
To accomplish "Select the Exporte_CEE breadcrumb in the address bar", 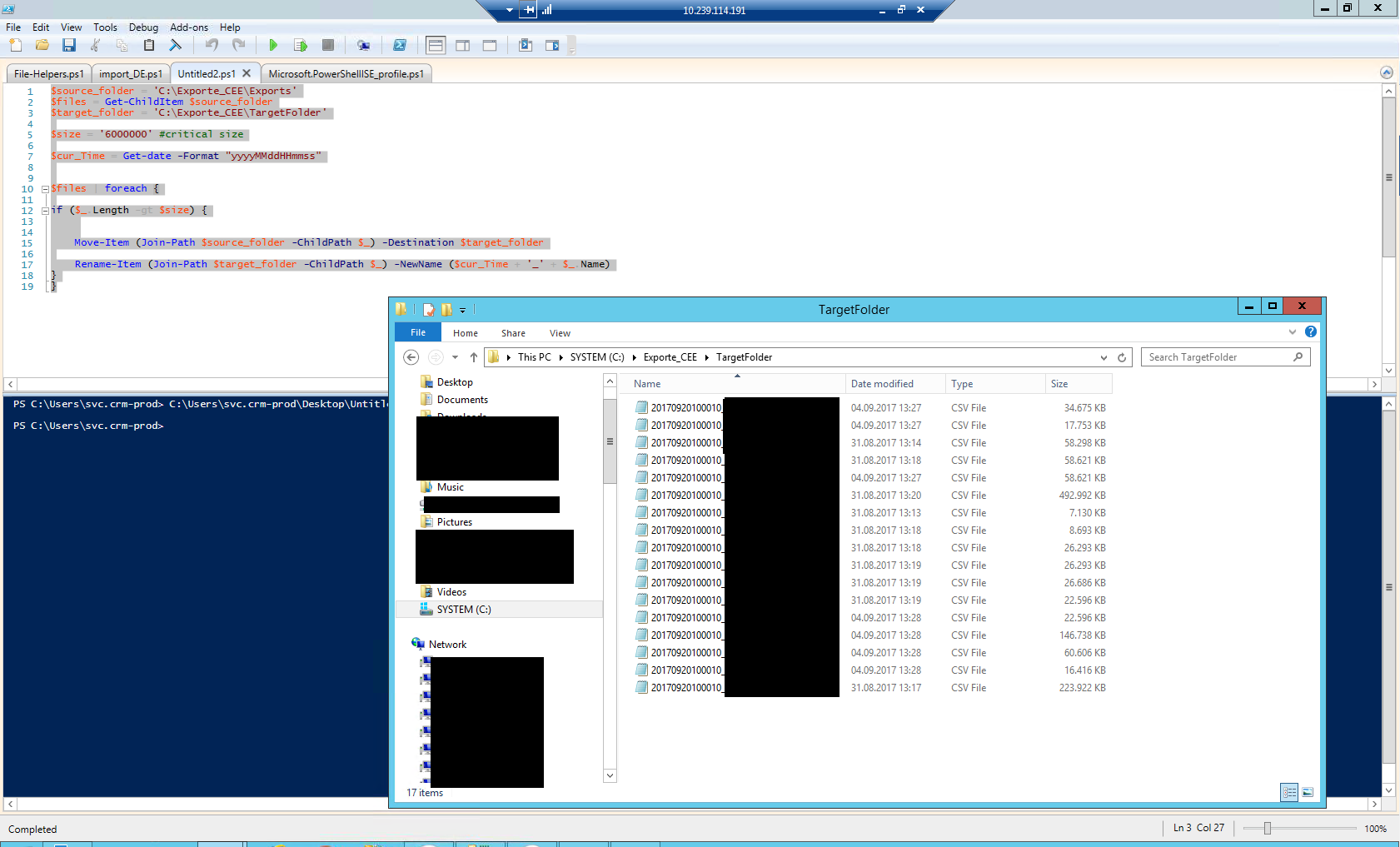I will click(670, 357).
